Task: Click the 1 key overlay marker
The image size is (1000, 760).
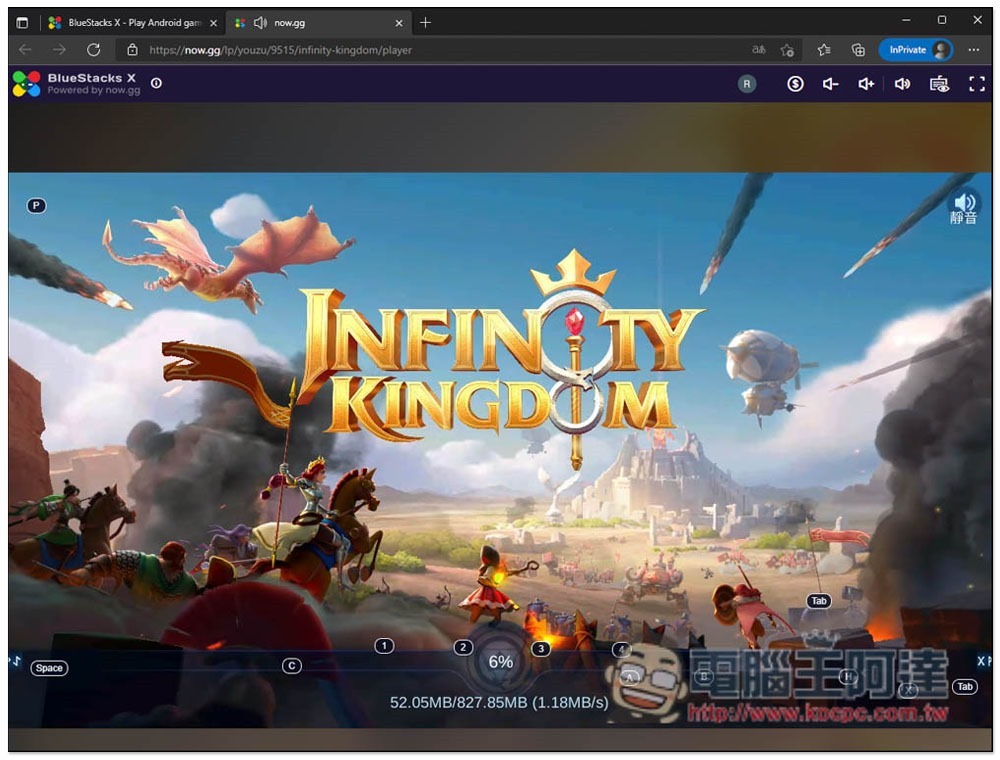Action: [x=384, y=646]
